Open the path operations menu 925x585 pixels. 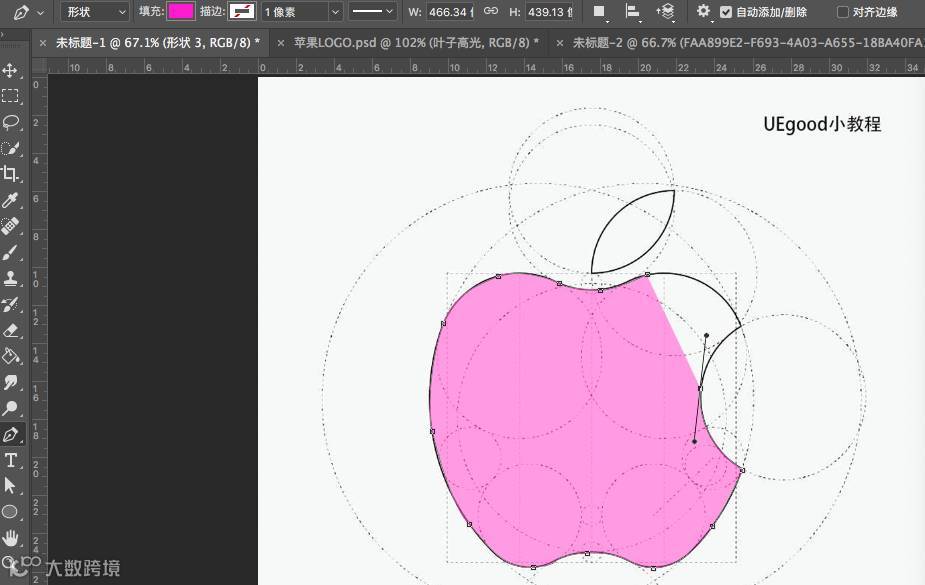point(600,12)
